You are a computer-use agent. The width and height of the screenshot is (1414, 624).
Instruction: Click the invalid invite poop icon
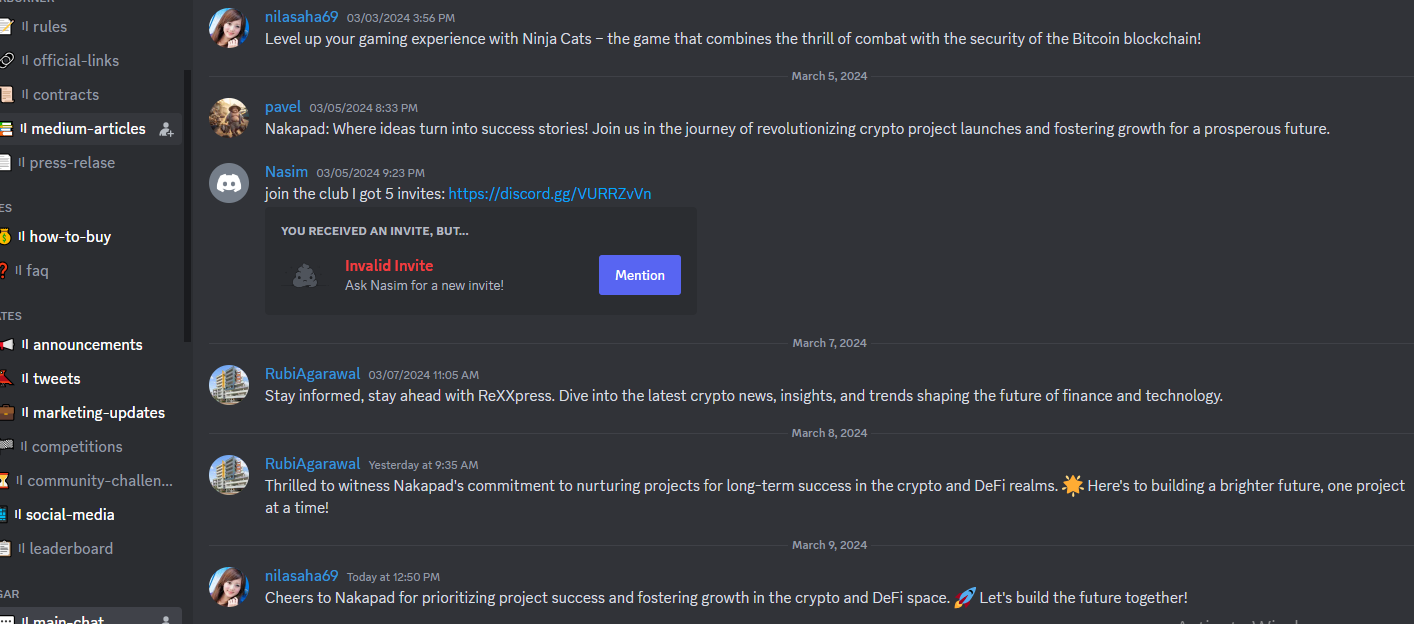click(x=305, y=275)
